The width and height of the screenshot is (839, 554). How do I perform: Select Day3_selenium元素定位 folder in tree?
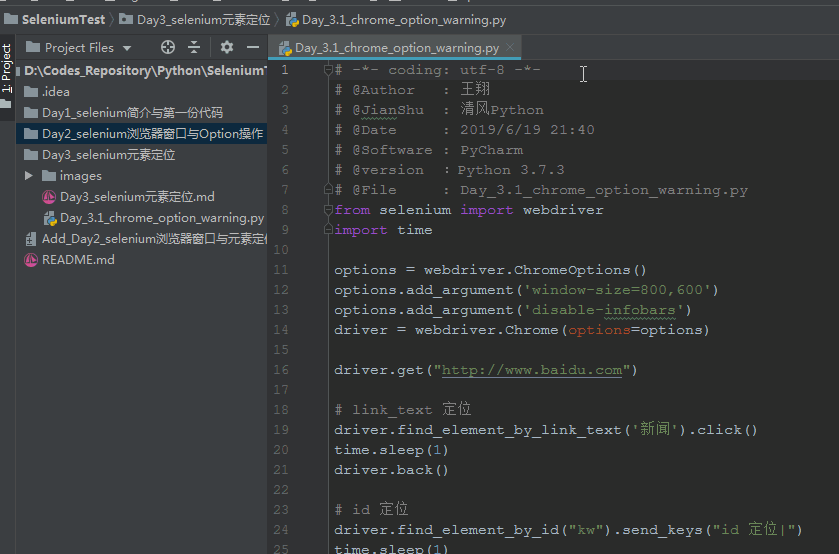pos(141,155)
